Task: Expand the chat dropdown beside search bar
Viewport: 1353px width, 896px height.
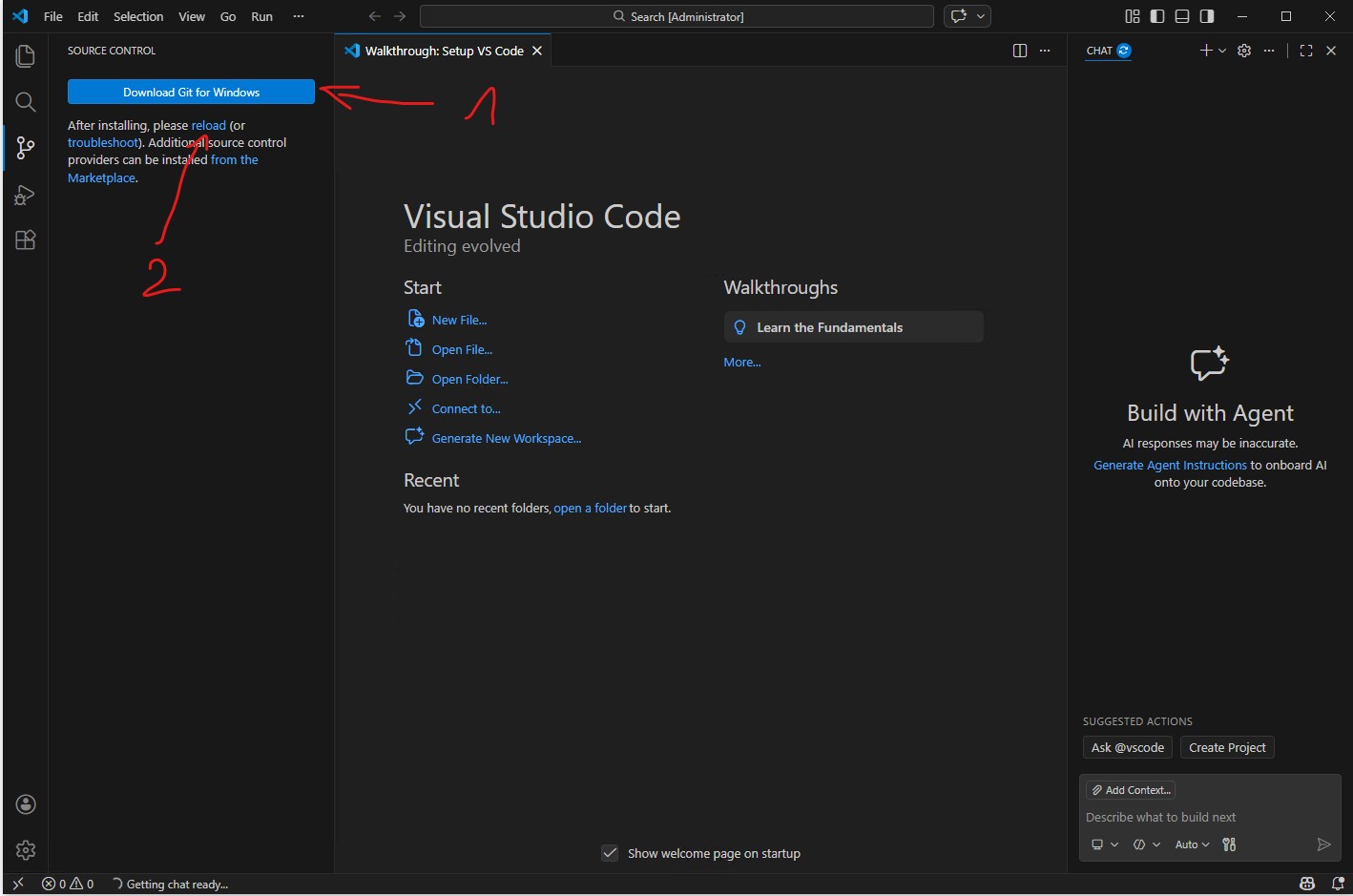Action: tap(981, 16)
